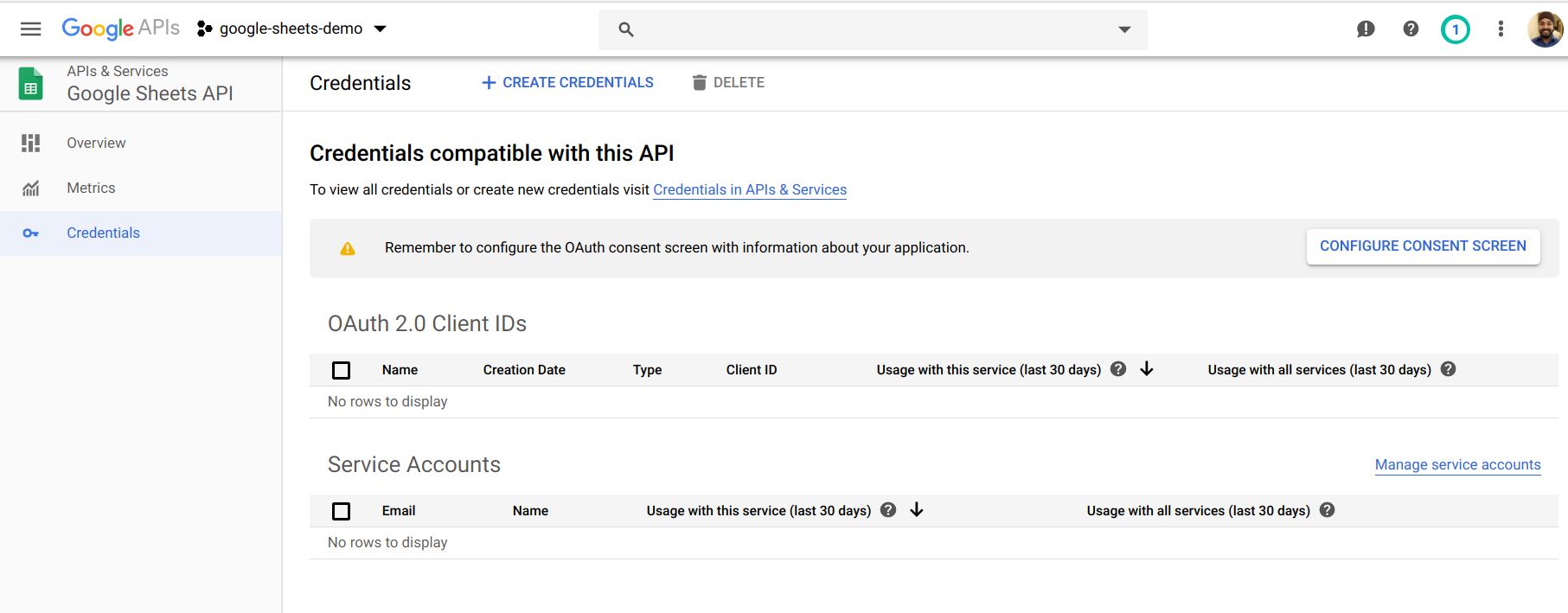Focus the top search input field
Viewport: 1568px width, 613px height.
pyautogui.click(x=865, y=29)
